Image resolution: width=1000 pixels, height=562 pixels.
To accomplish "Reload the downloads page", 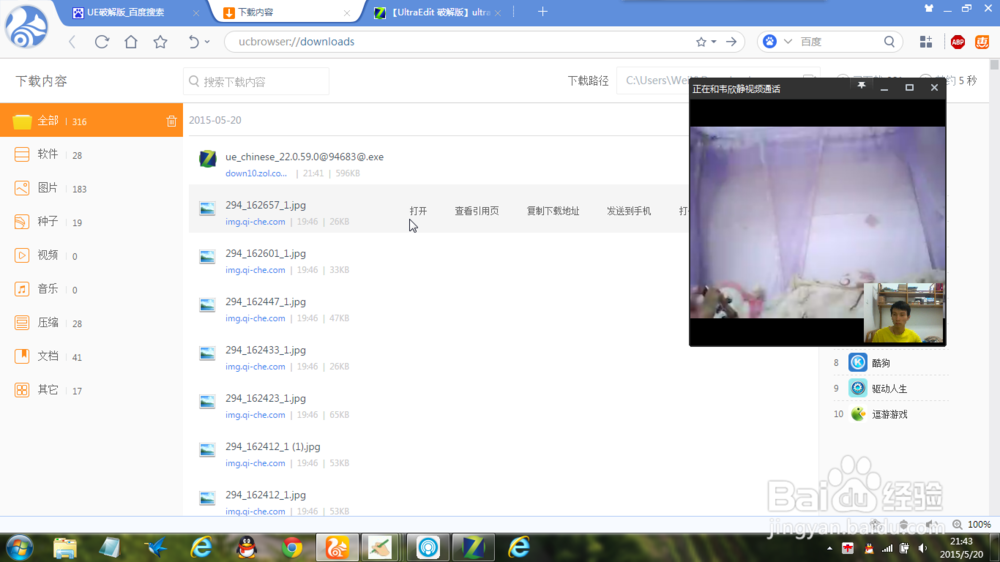I will tap(101, 42).
